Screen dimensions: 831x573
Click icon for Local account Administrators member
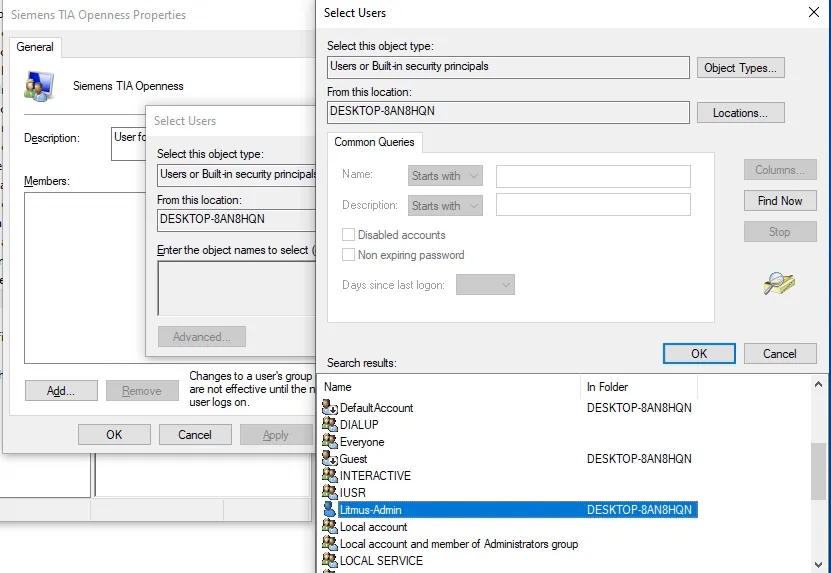point(330,543)
